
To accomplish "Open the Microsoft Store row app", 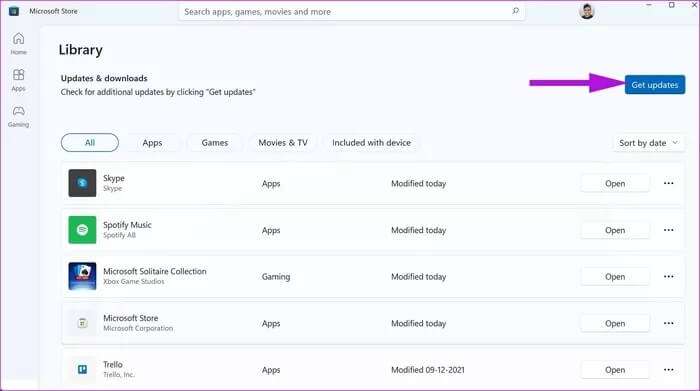I will (x=615, y=324).
